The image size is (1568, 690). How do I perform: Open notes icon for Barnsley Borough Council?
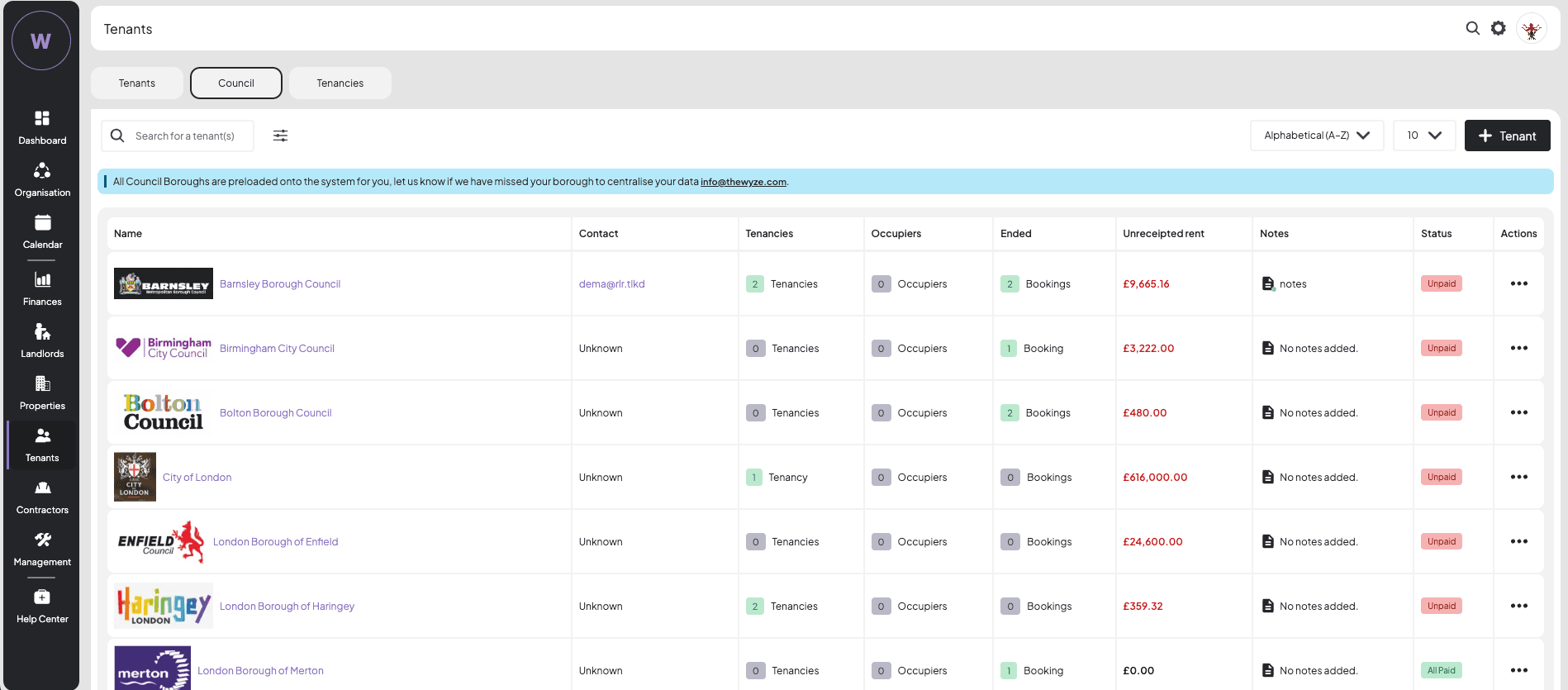(1268, 284)
